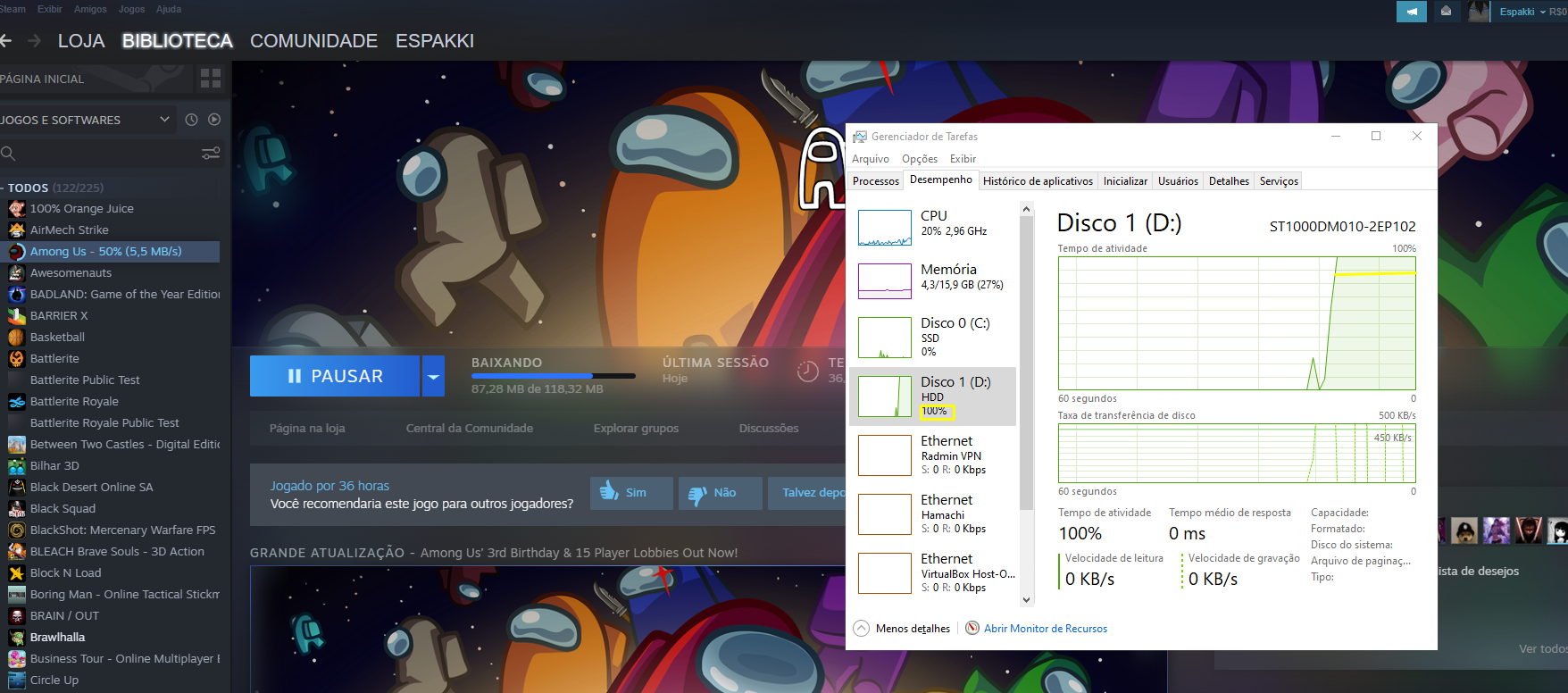Click the PÁGINA INICIAL library home button
The width and height of the screenshot is (1568, 693).
96,79
